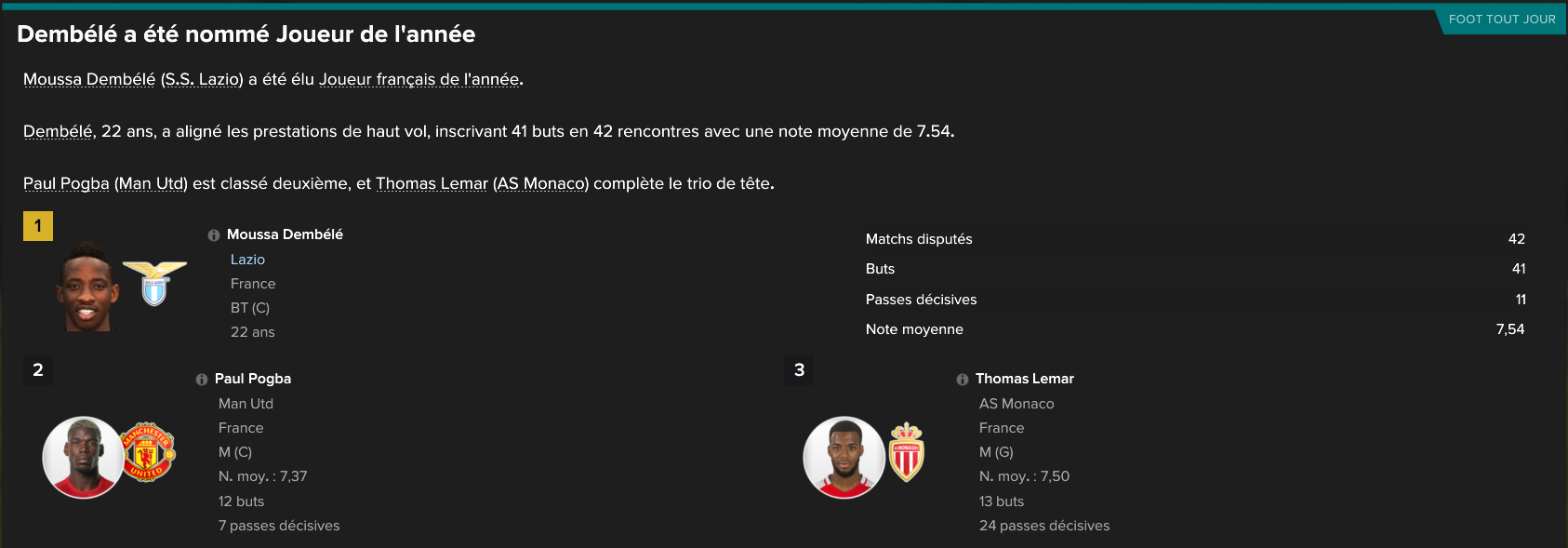Follow the AS Monaco link in article text
1568x548 pixels.
(541, 184)
